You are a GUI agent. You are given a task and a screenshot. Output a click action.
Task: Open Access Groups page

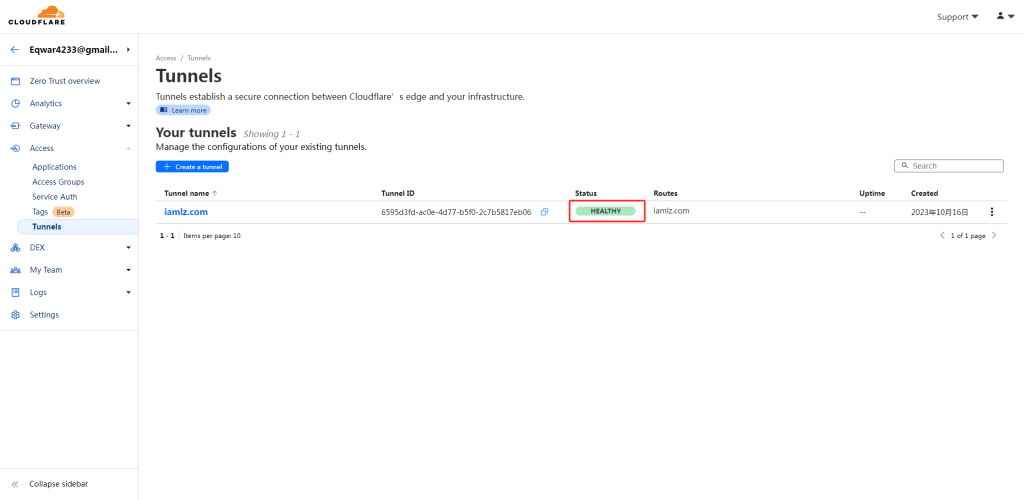coord(58,182)
